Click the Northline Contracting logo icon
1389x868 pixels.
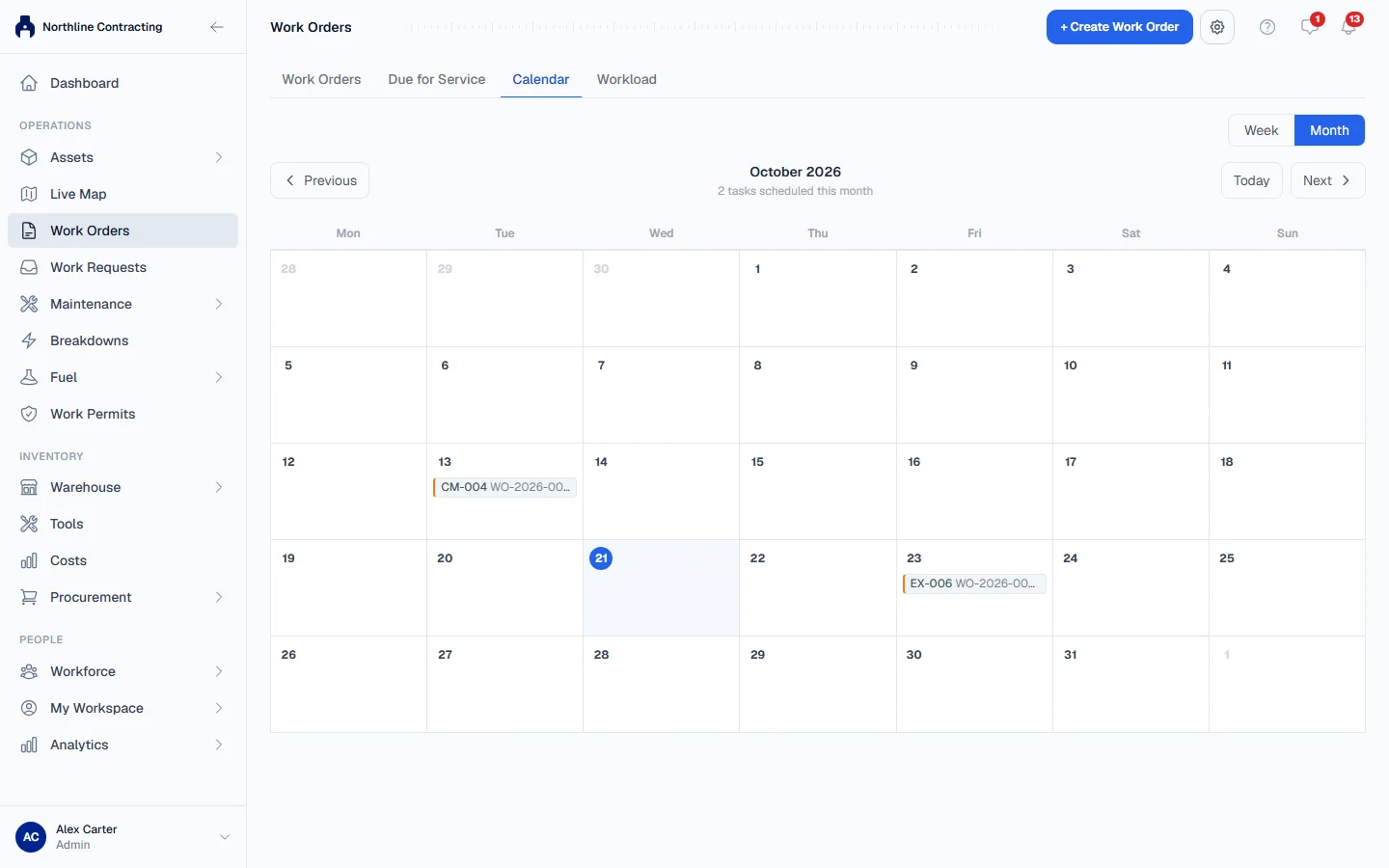coord(25,27)
